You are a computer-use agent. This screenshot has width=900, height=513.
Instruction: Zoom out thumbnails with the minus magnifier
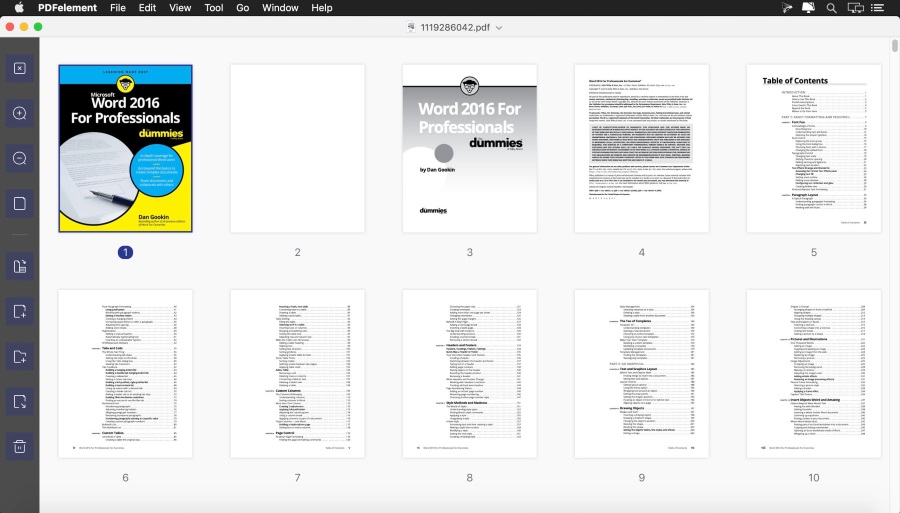coord(20,158)
